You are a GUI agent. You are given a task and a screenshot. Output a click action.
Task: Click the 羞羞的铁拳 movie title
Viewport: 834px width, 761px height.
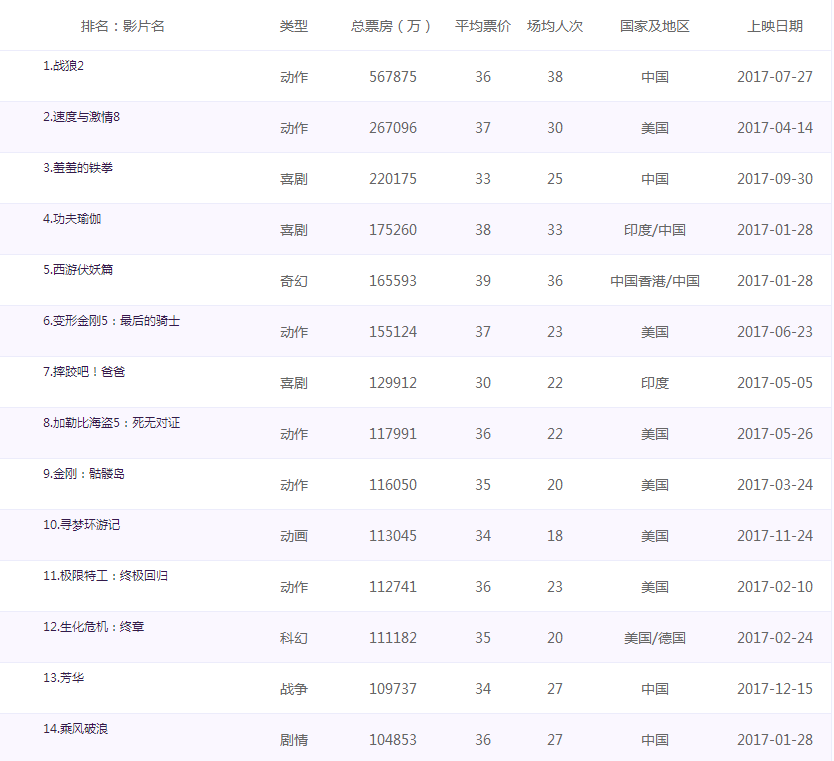click(78, 168)
